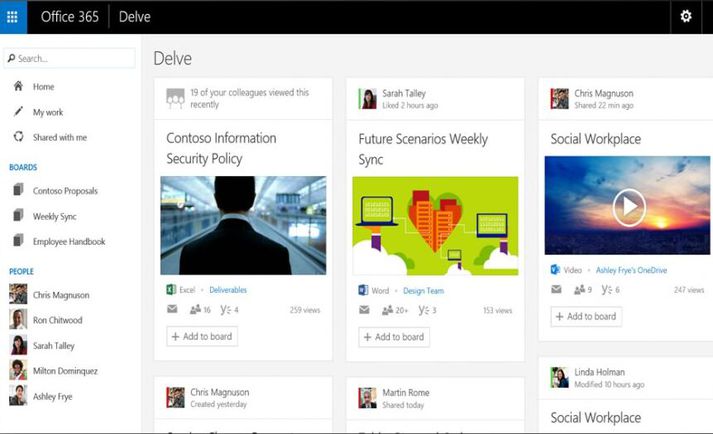The image size is (713, 434).
Task: Click the 153 views count
Action: click(x=497, y=310)
